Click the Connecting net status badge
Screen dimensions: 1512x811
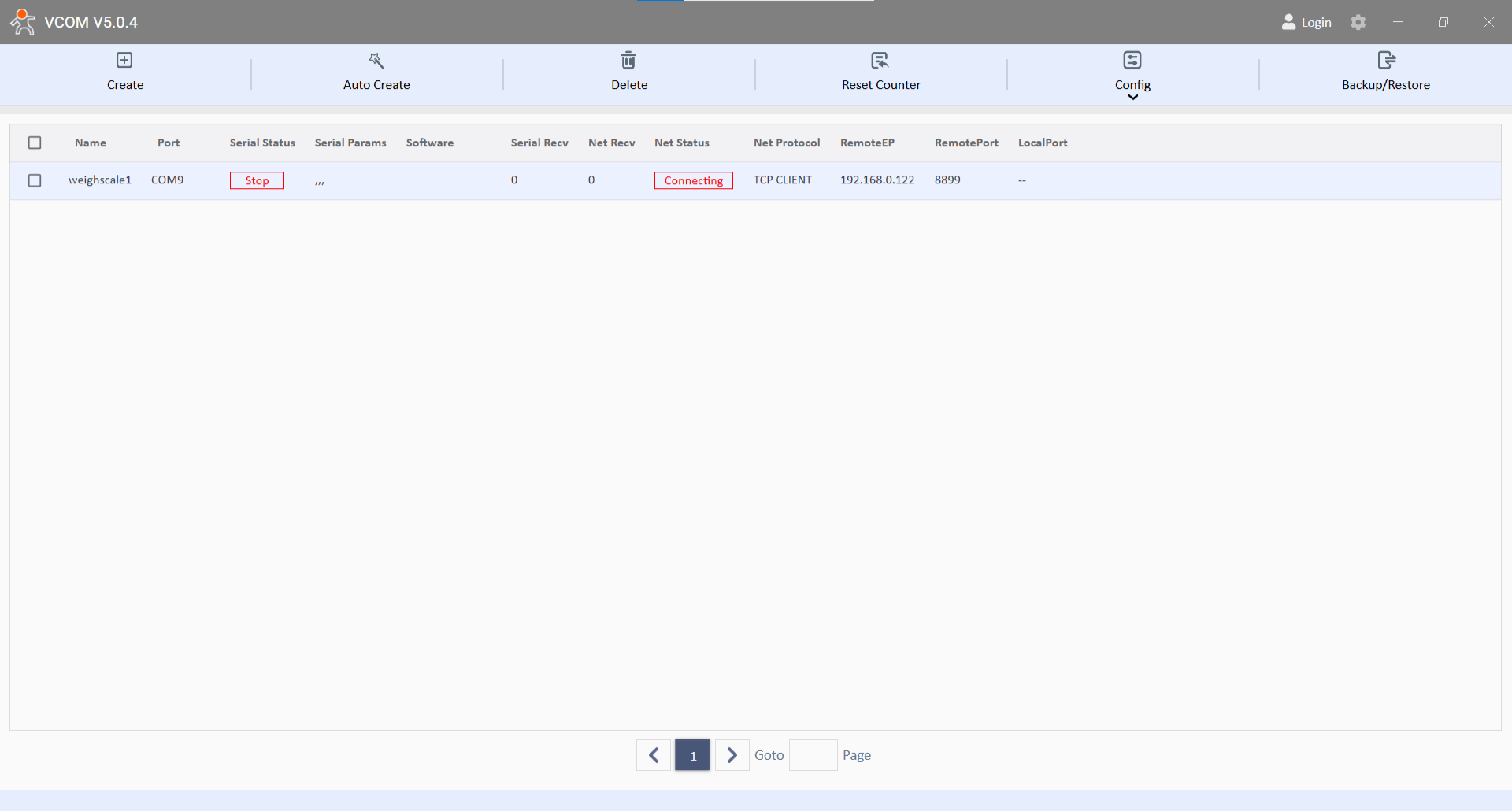click(x=693, y=180)
